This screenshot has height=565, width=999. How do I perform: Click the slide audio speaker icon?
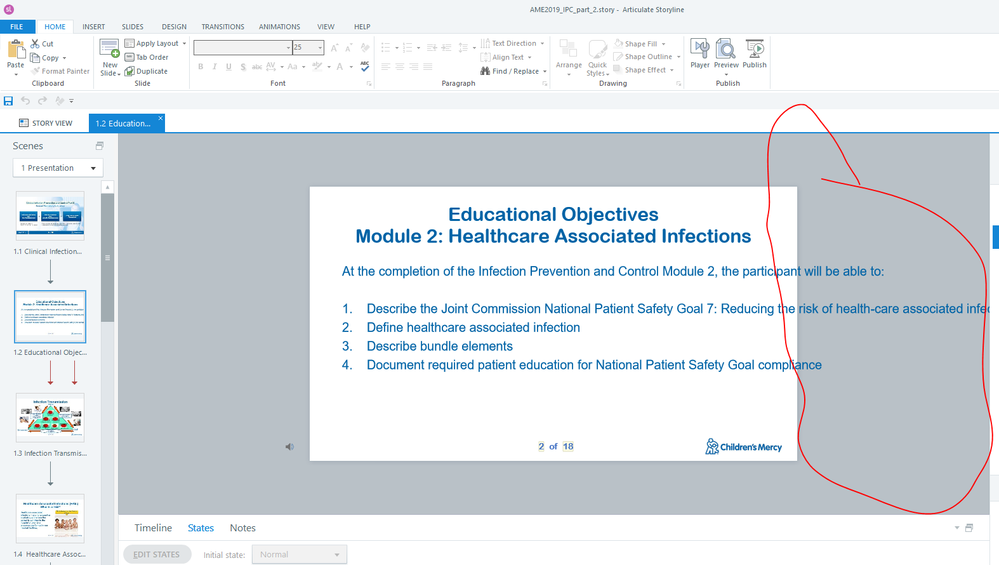[x=289, y=447]
